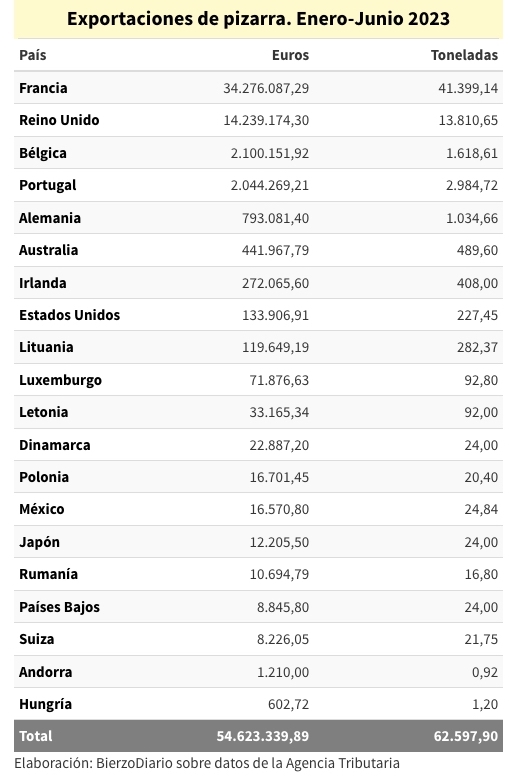Click the Países Bajos row label
518x784 pixels.
(60, 607)
